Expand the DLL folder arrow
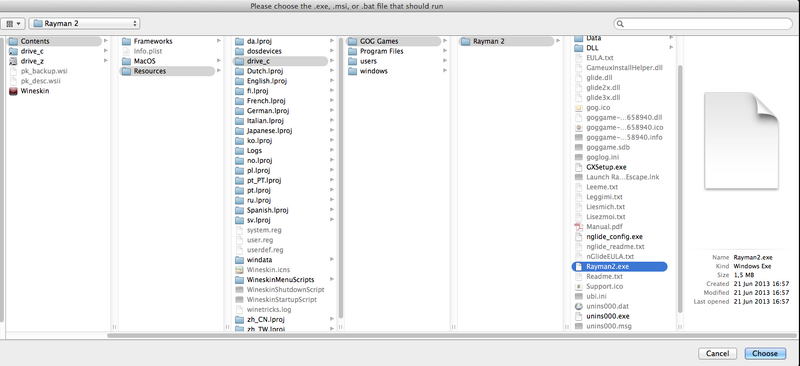 (671, 48)
